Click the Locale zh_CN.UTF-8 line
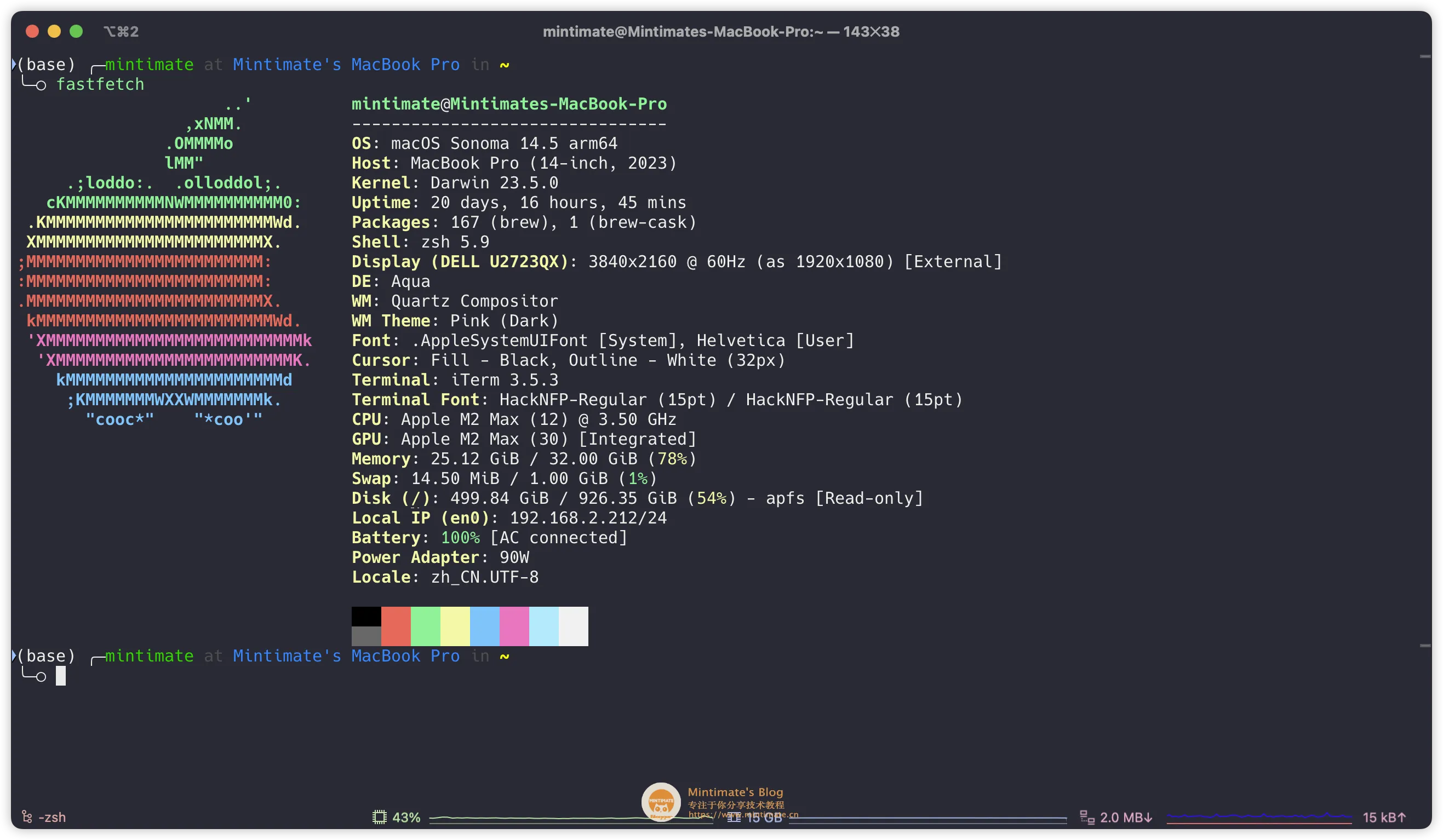The image size is (1443, 840). click(x=445, y=577)
